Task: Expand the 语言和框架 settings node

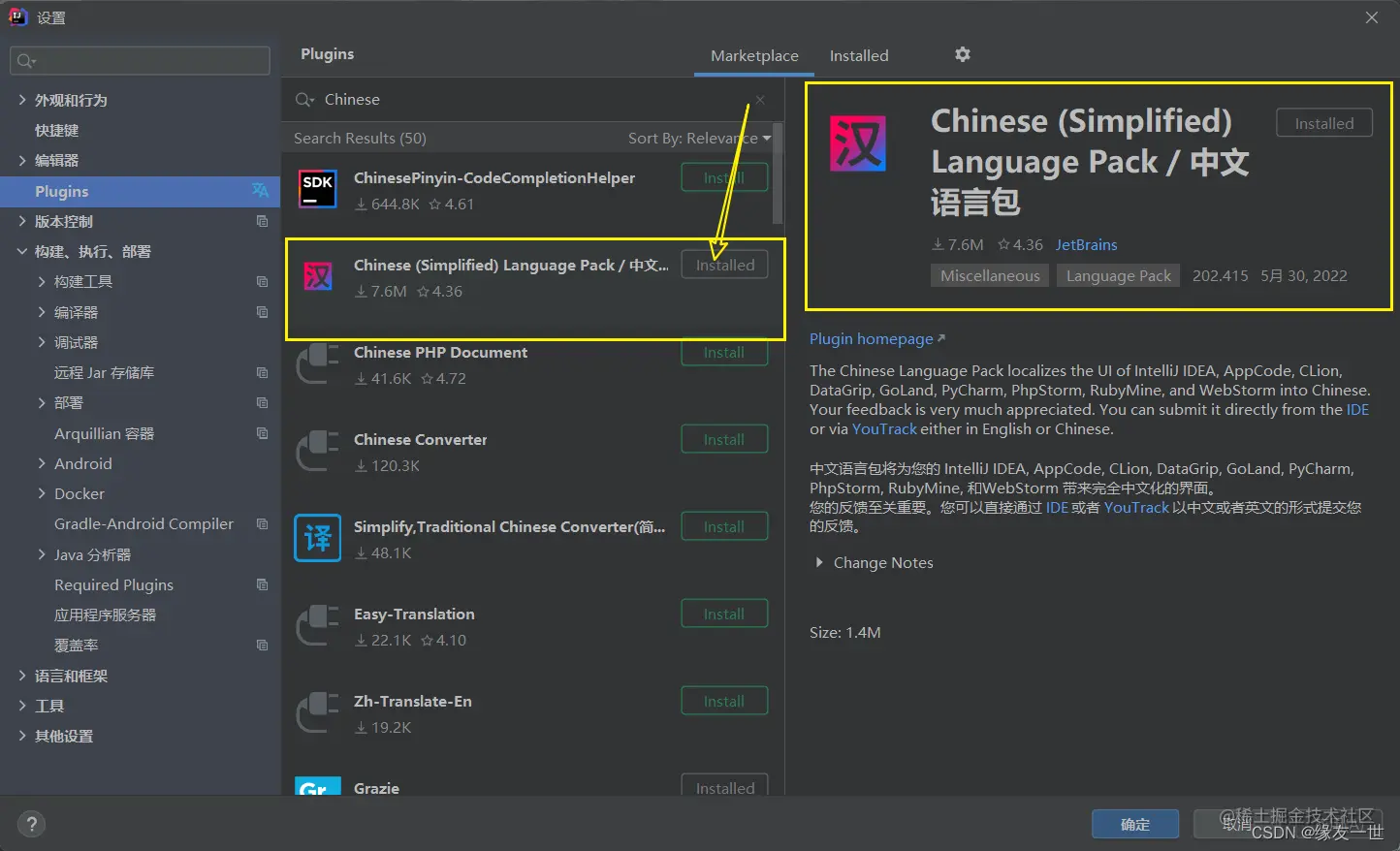Action: pos(22,676)
